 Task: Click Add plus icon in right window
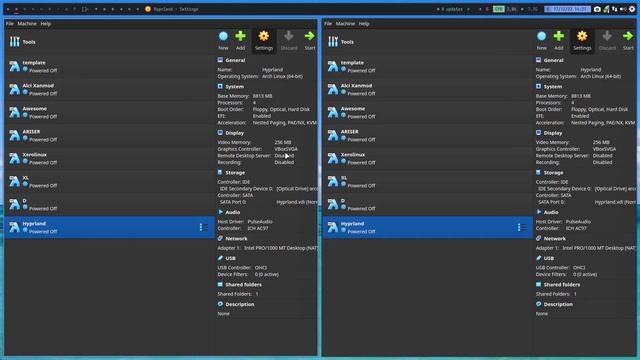tap(559, 36)
